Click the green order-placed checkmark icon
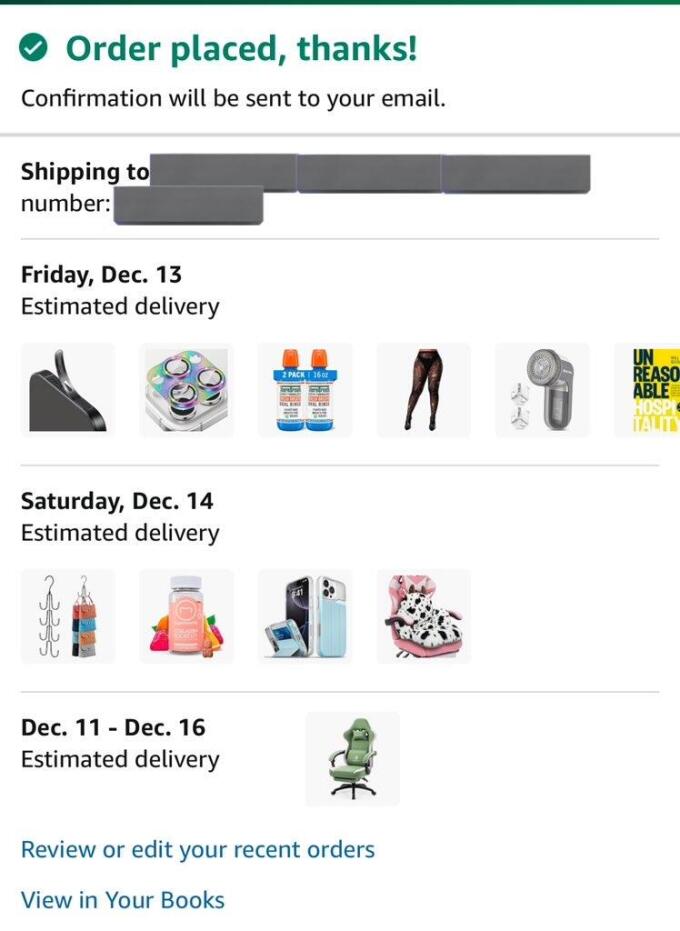Image resolution: width=680 pixels, height=931 pixels. tap(35, 48)
